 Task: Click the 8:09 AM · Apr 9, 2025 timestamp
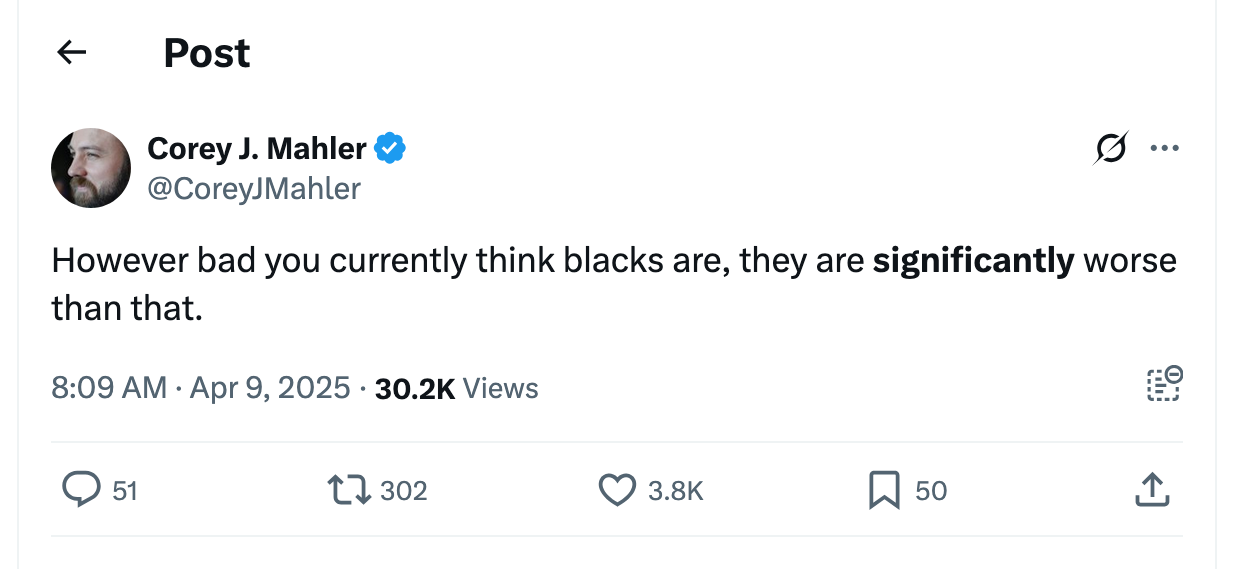[x=200, y=388]
